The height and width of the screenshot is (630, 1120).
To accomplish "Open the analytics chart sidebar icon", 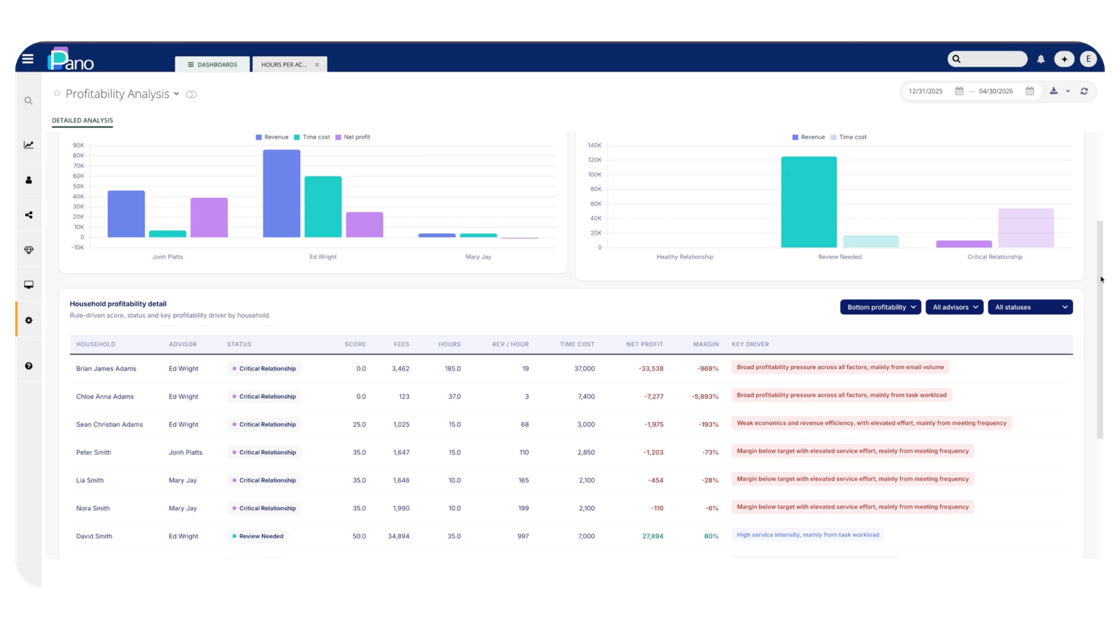I will click(29, 145).
